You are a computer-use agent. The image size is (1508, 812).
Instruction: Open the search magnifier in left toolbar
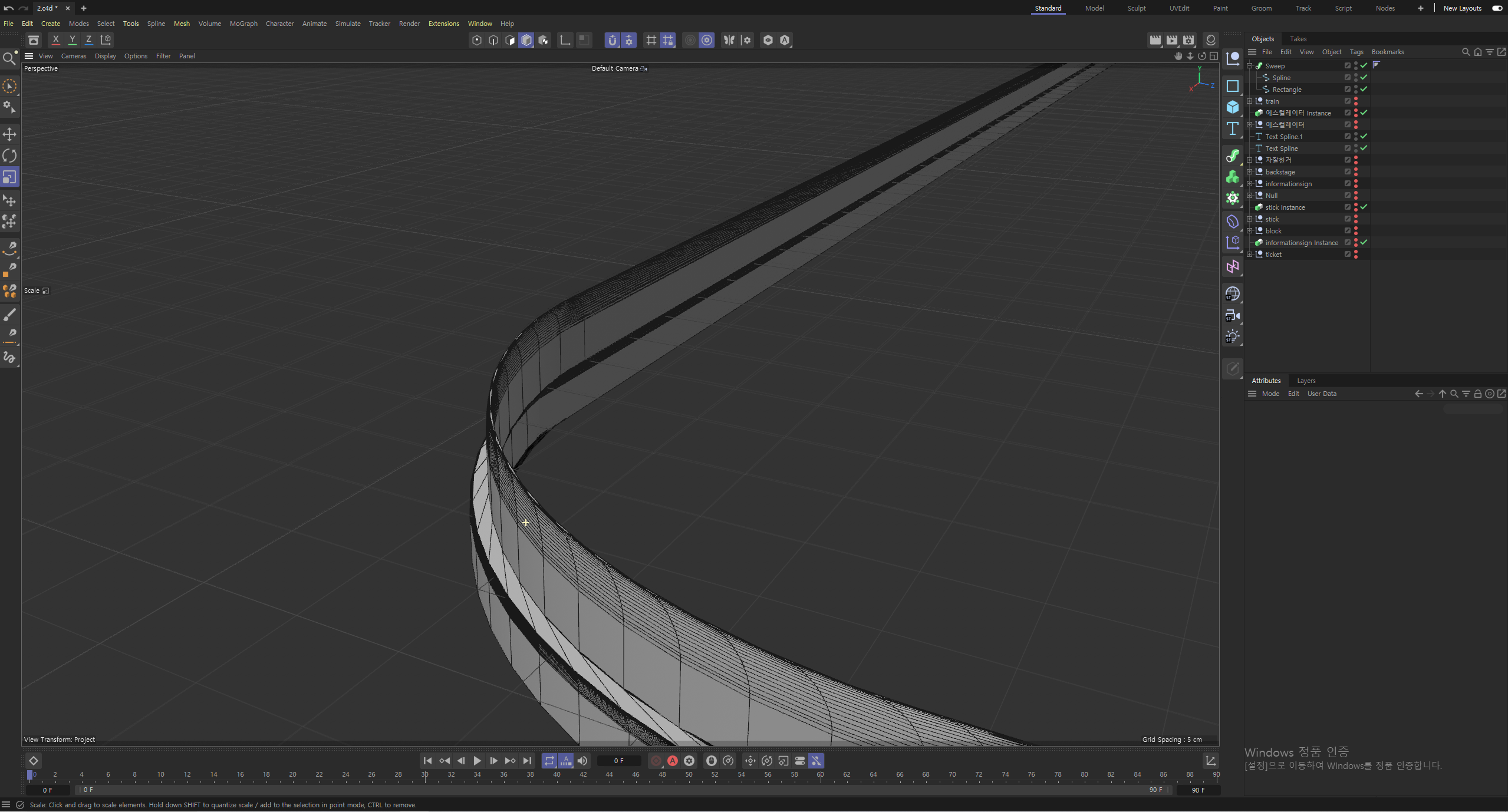tap(9, 58)
